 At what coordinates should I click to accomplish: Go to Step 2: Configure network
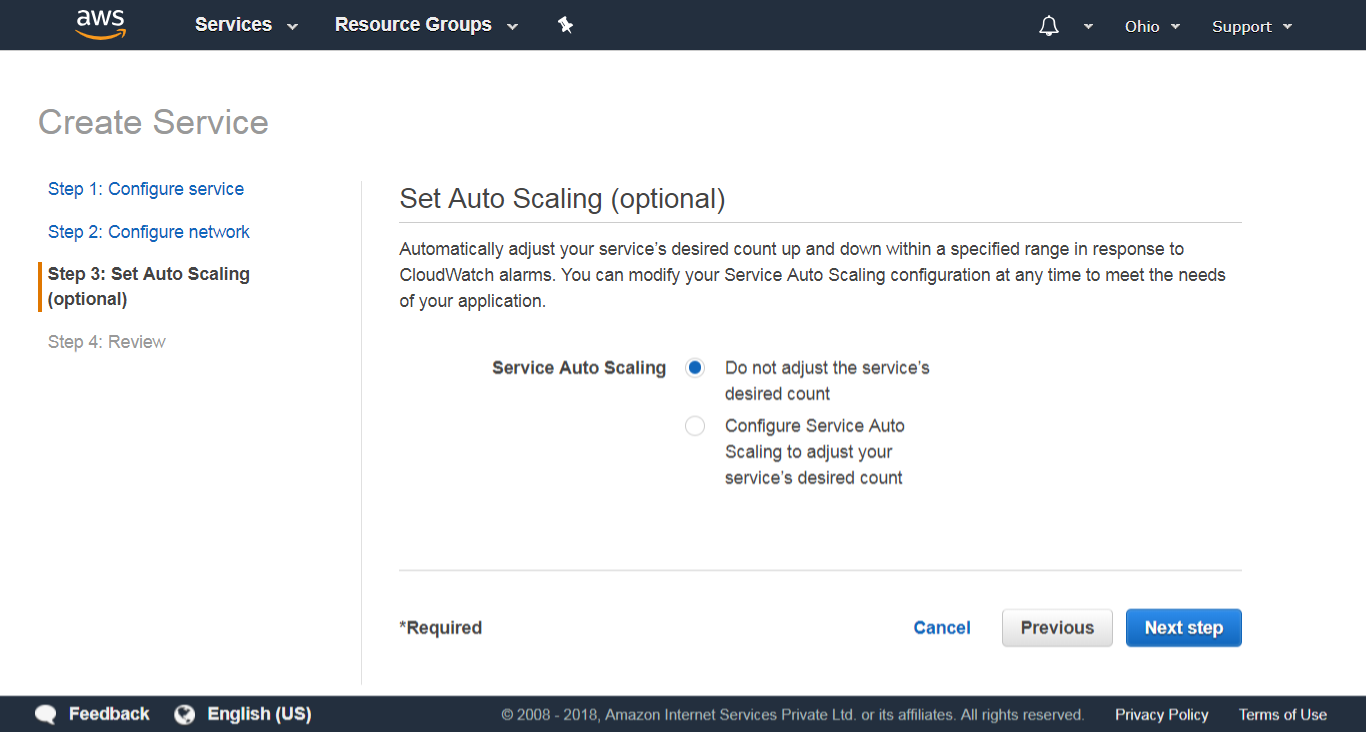[x=149, y=232]
